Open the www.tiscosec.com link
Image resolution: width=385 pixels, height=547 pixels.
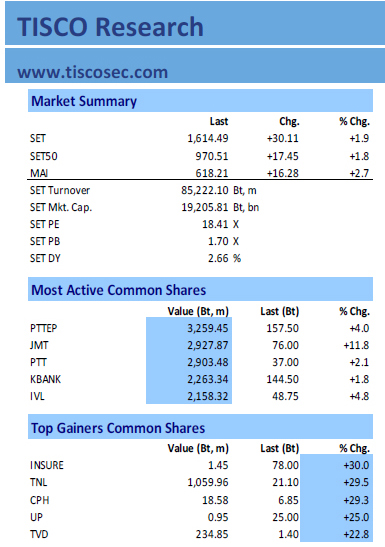point(92,72)
